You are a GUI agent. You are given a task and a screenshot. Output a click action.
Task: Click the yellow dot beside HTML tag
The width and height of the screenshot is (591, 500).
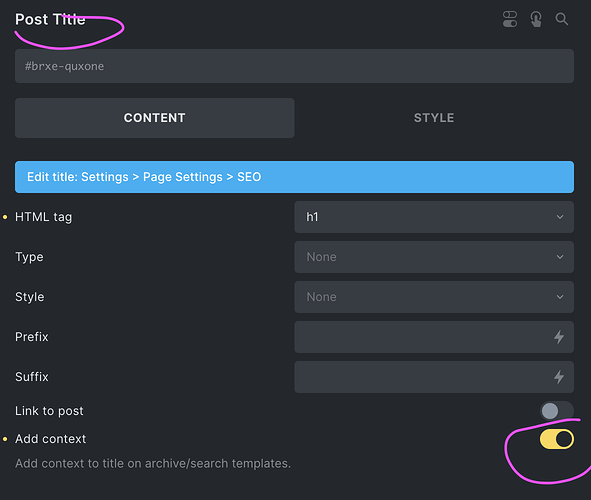5,217
